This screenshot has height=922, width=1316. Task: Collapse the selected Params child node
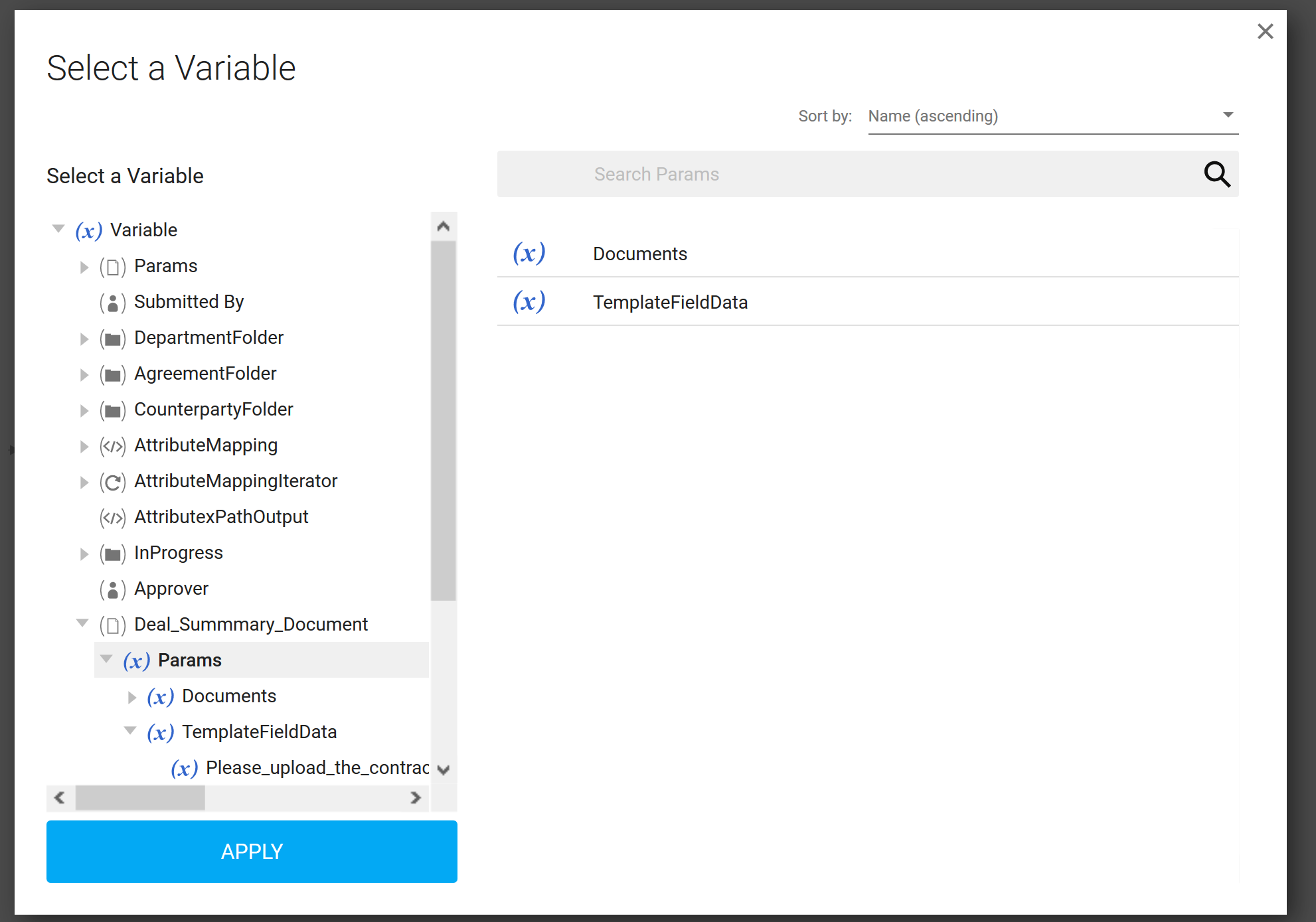106,659
